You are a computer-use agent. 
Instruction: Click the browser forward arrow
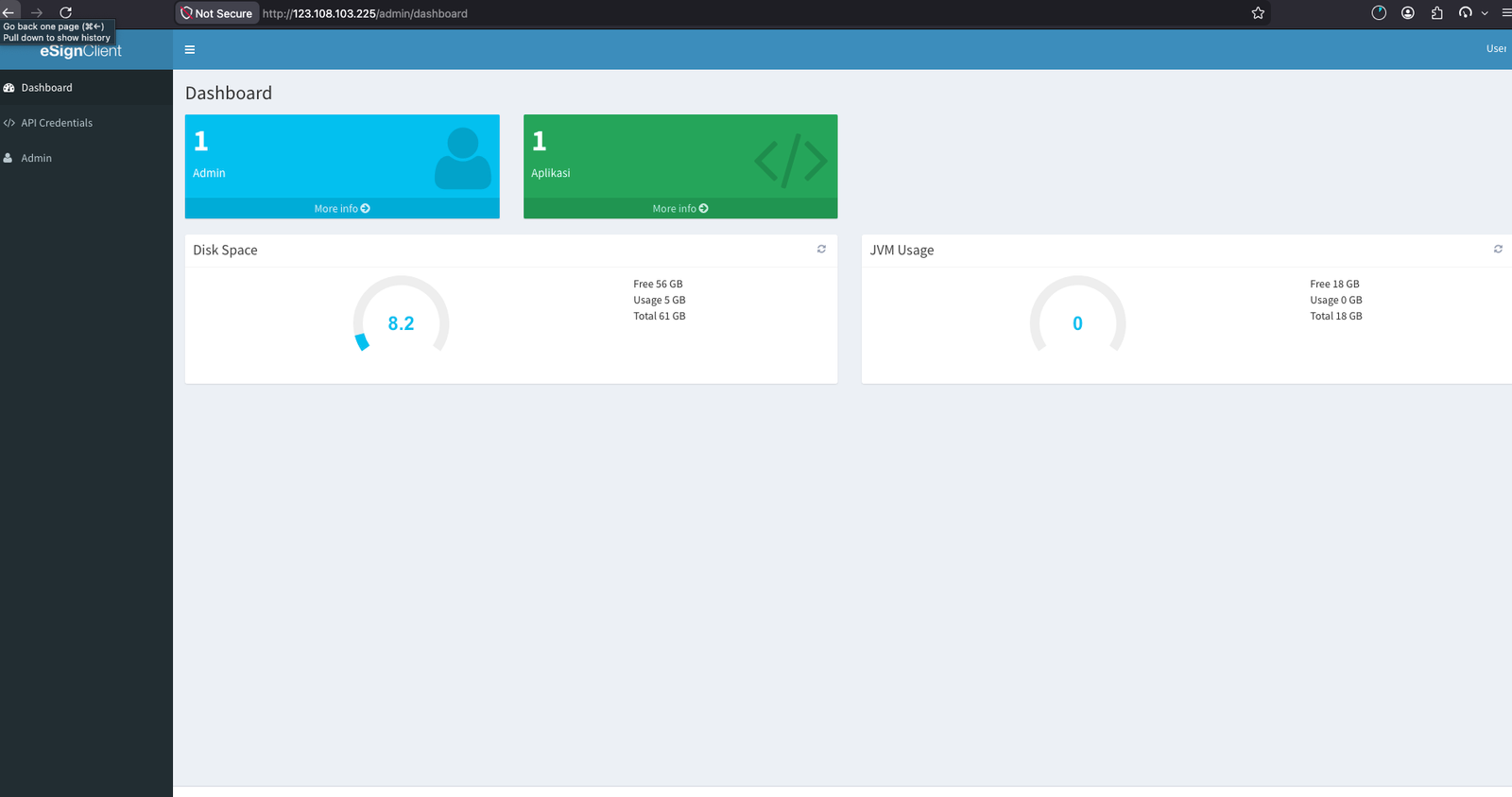[x=37, y=12]
